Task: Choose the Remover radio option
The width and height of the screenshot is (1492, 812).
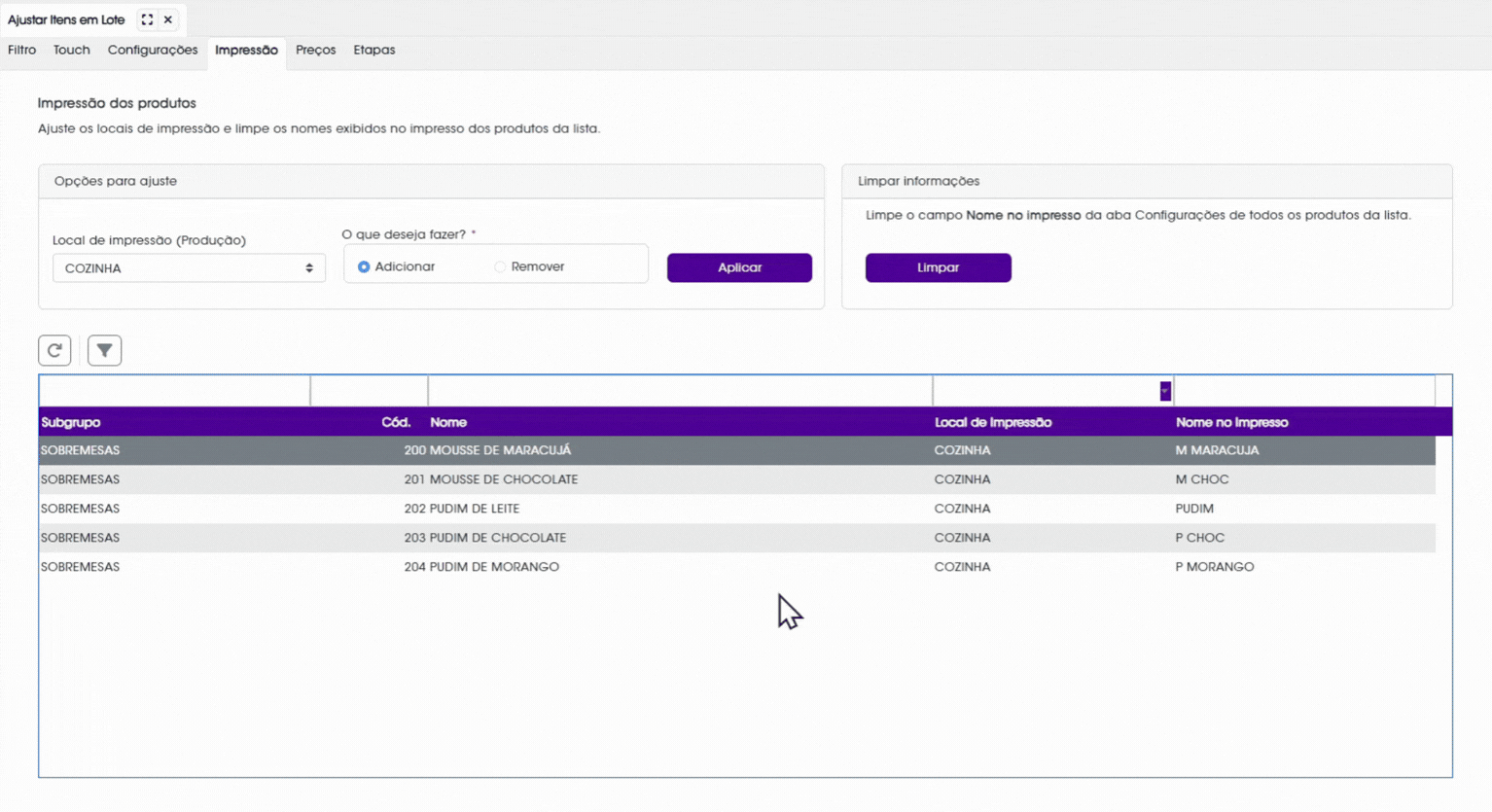Action: pos(500,266)
